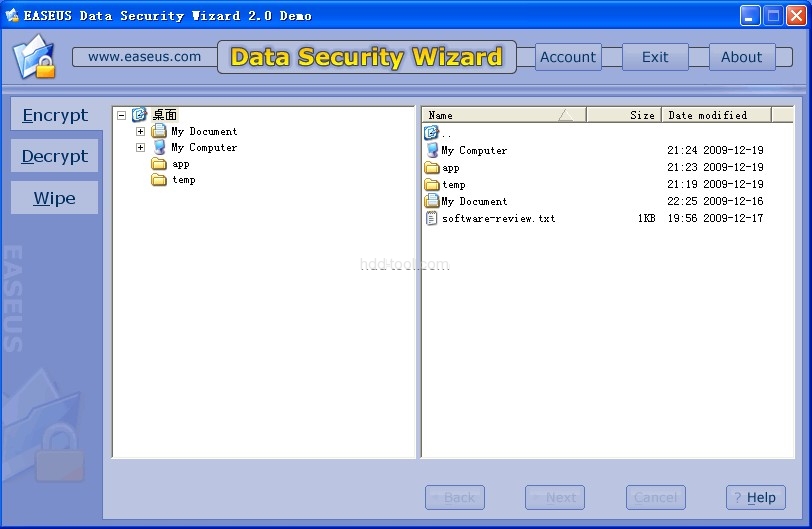Click date 22:25 2009-12-16
This screenshot has height=529, width=812.
click(x=715, y=201)
